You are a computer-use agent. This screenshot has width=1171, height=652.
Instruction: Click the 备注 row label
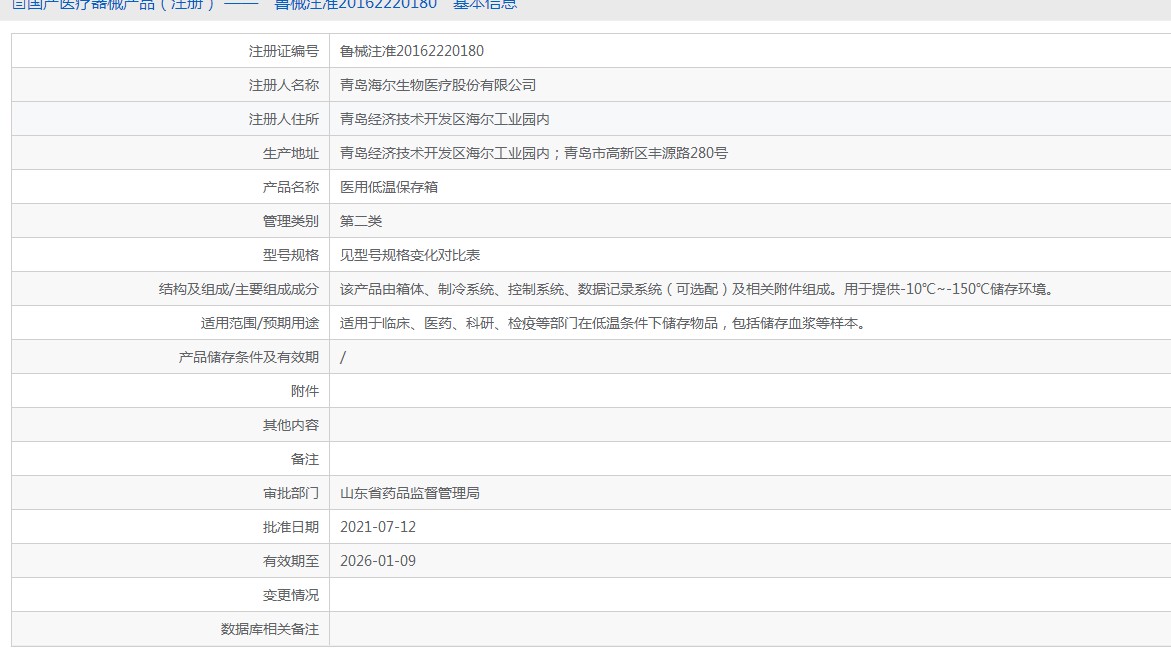305,459
